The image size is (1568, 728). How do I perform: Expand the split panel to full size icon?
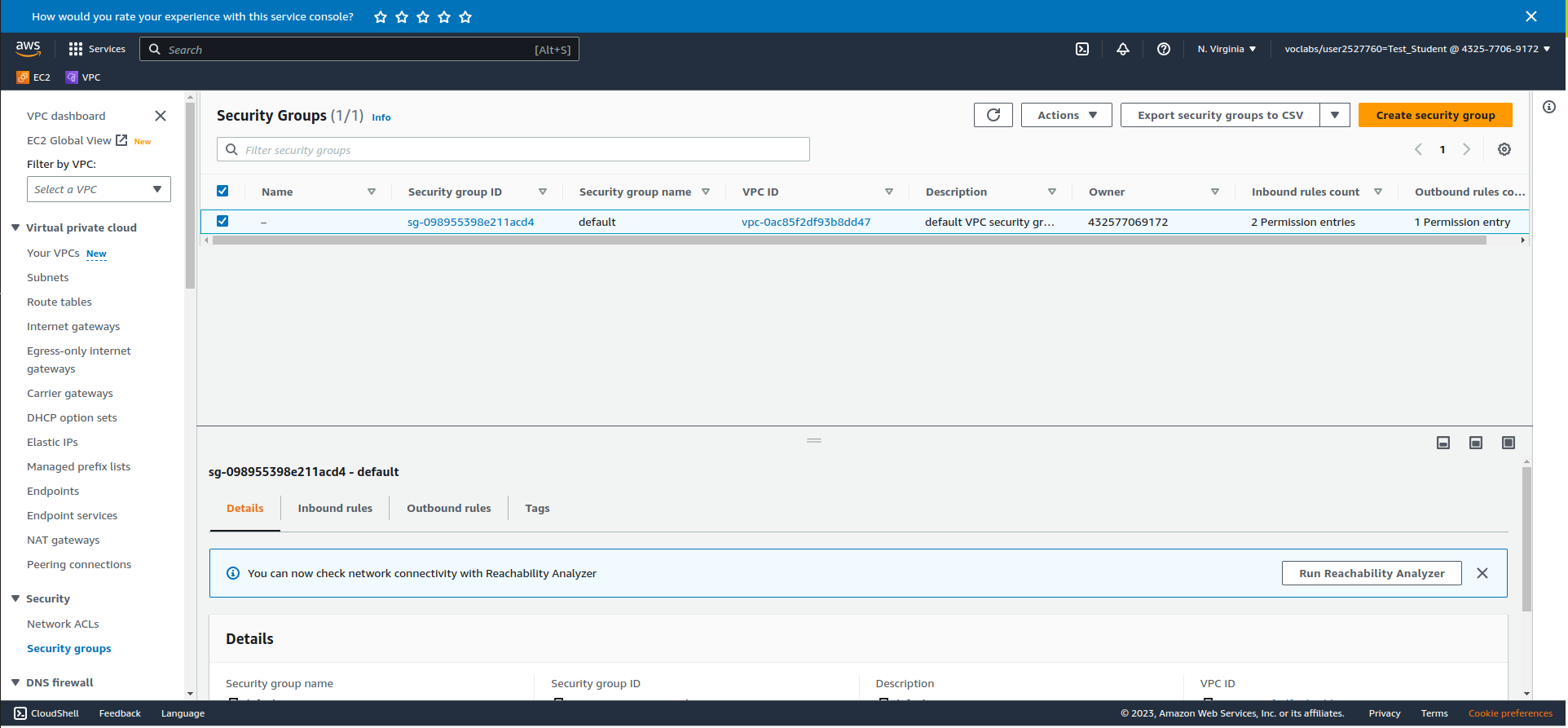coord(1509,443)
